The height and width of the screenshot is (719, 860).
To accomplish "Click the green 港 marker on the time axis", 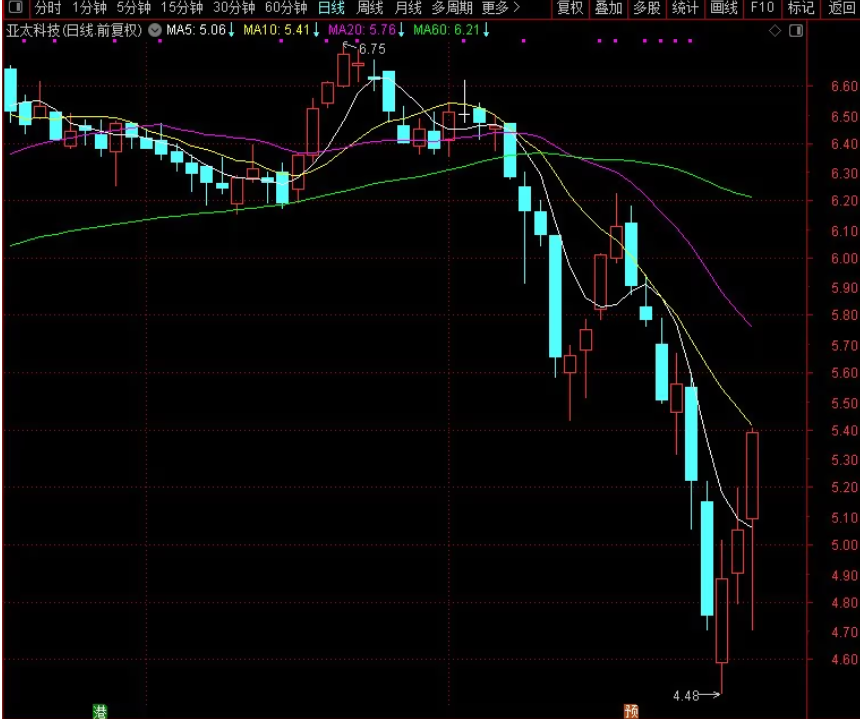I will 100,712.
